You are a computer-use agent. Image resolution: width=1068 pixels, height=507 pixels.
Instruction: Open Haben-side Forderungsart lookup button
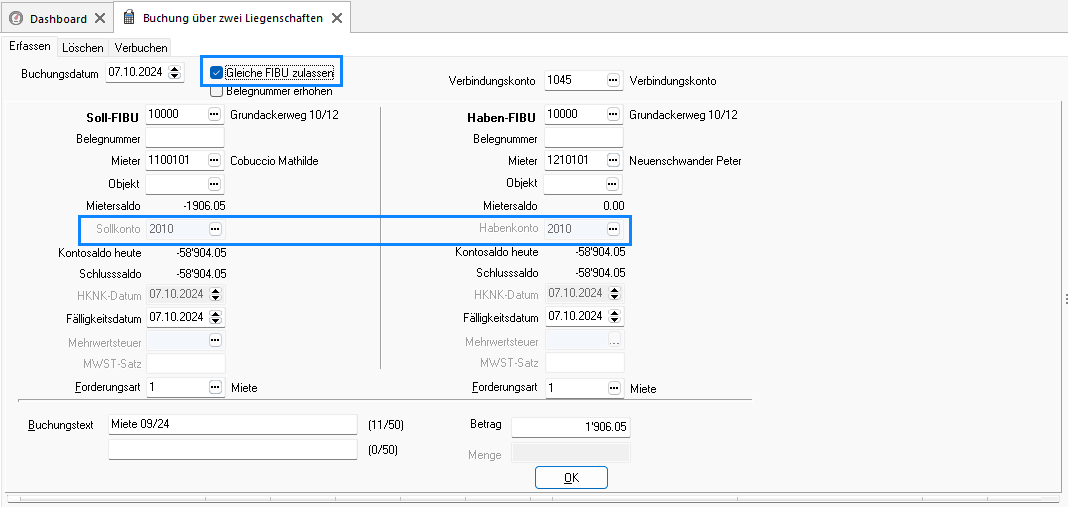click(614, 387)
